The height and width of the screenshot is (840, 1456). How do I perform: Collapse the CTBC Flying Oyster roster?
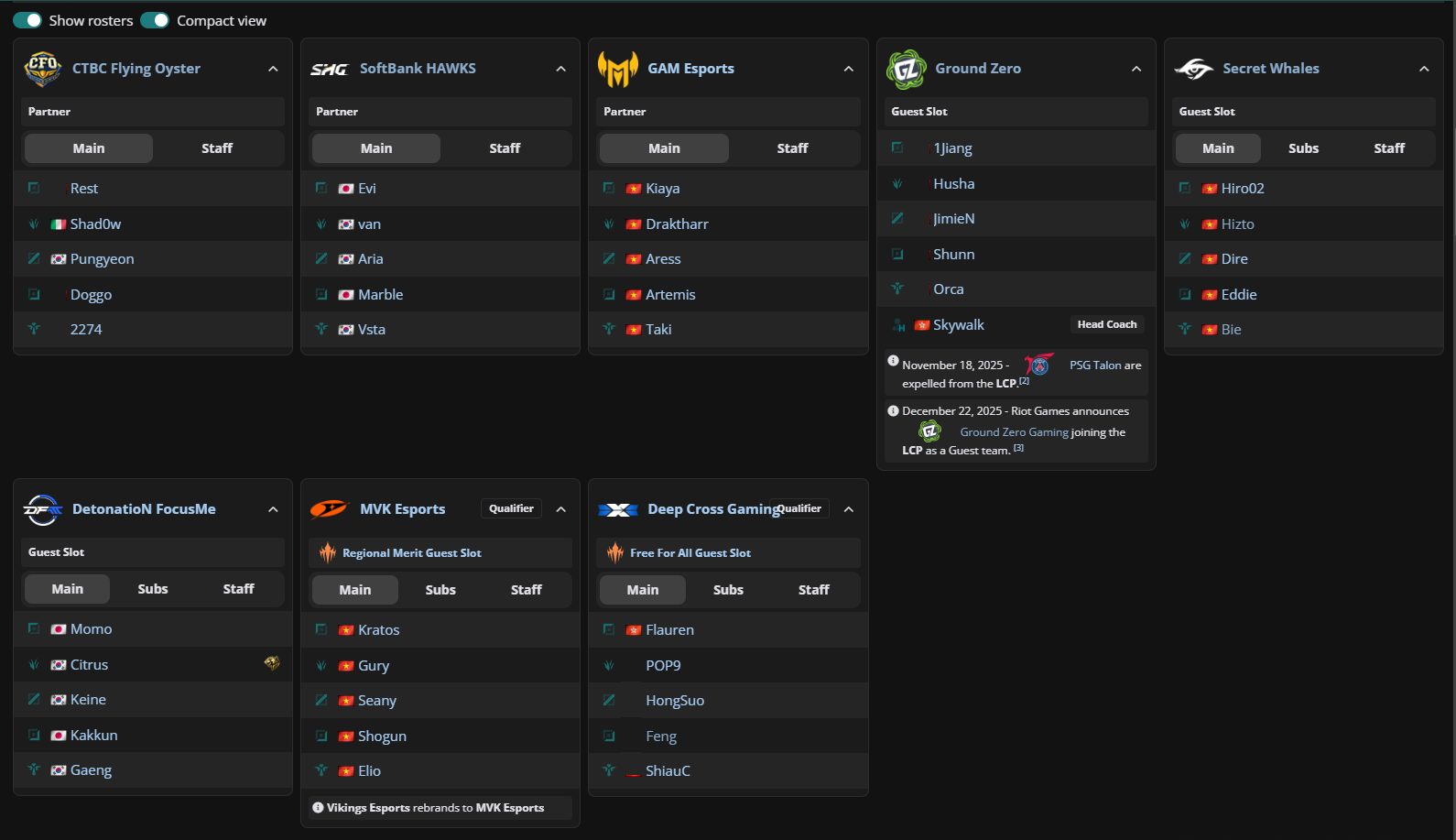click(x=273, y=69)
